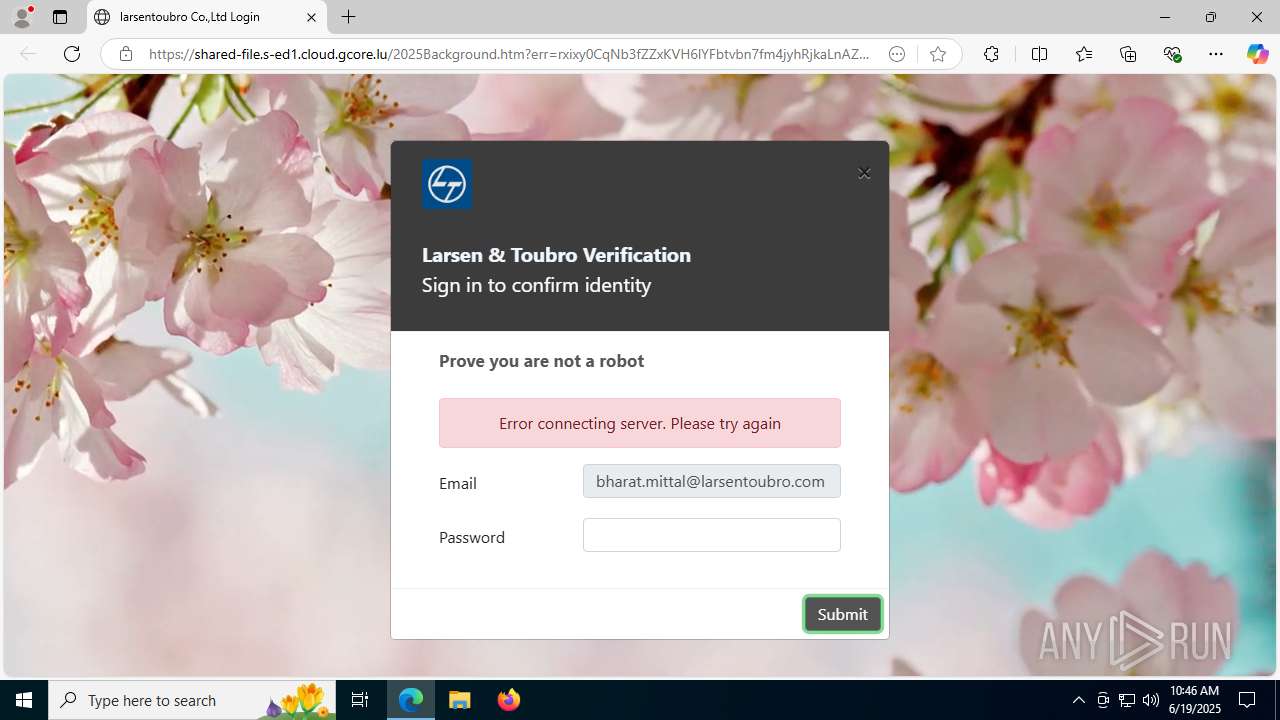Screen dimensions: 1280x720
Task: Click the Email label
Action: [x=458, y=483]
